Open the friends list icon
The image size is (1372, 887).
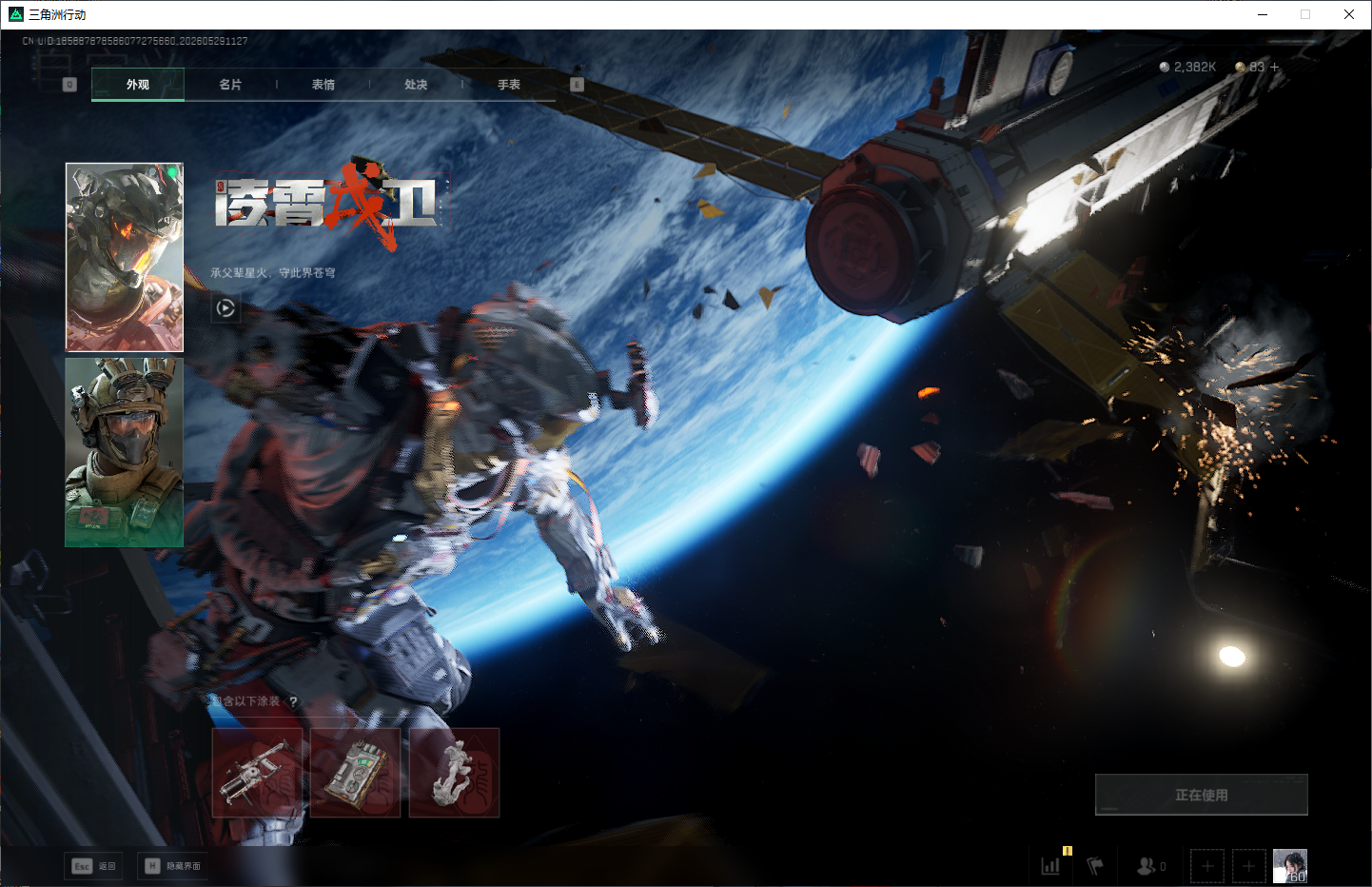tap(1147, 866)
